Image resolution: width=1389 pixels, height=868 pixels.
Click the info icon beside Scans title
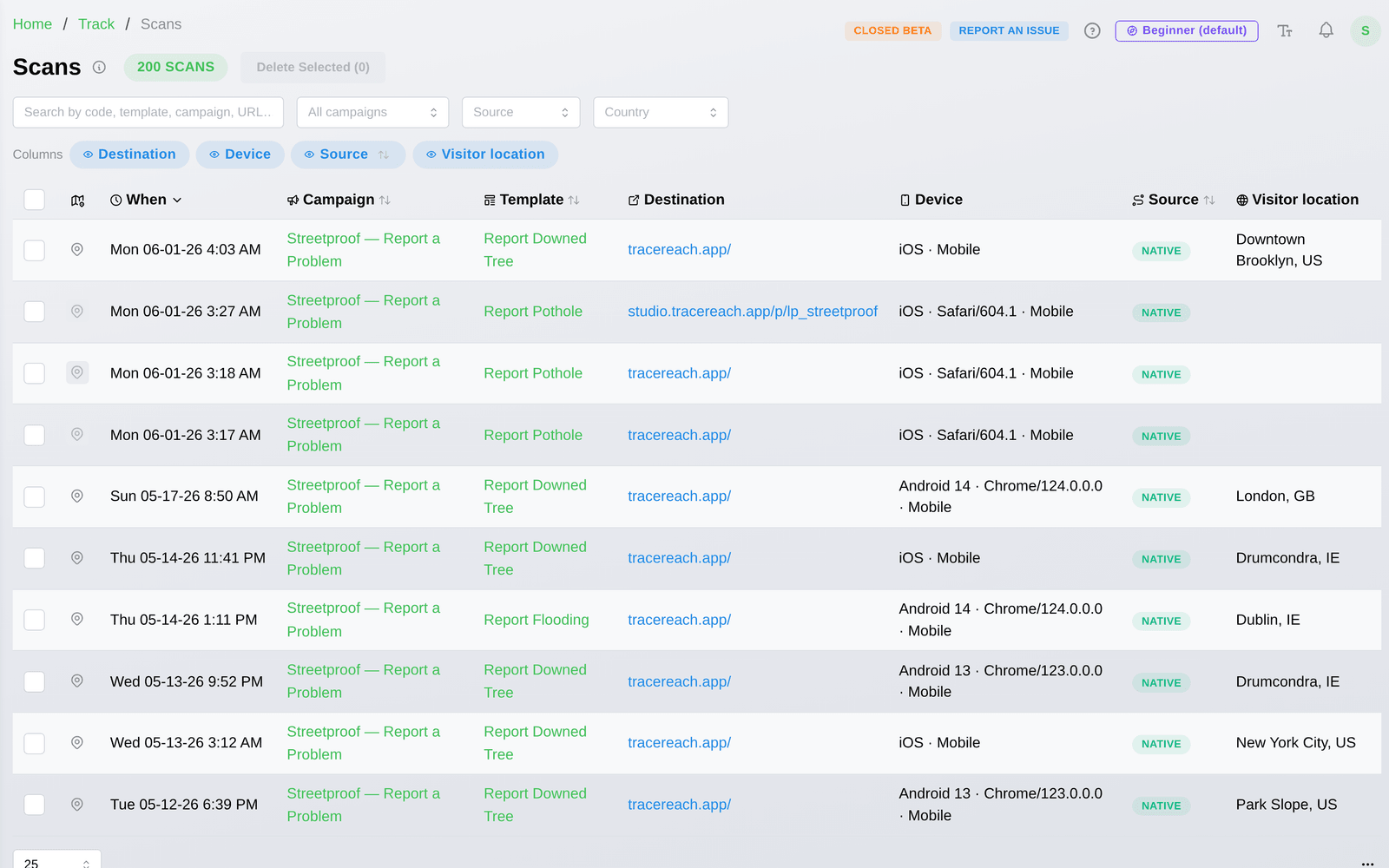pyautogui.click(x=99, y=67)
